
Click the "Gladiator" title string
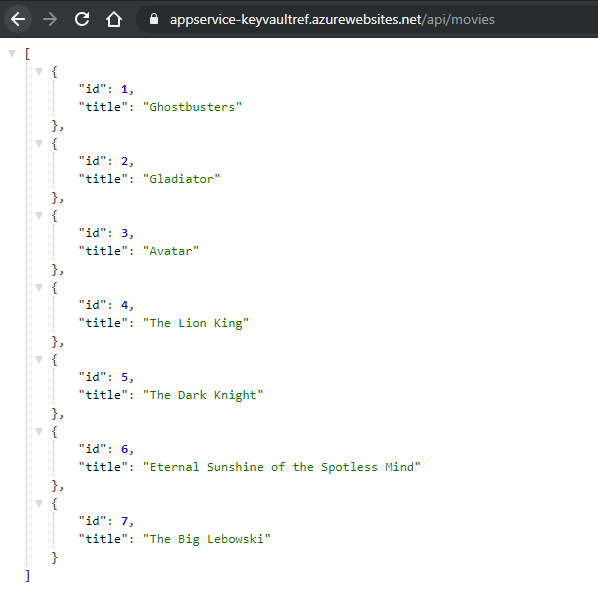182,179
